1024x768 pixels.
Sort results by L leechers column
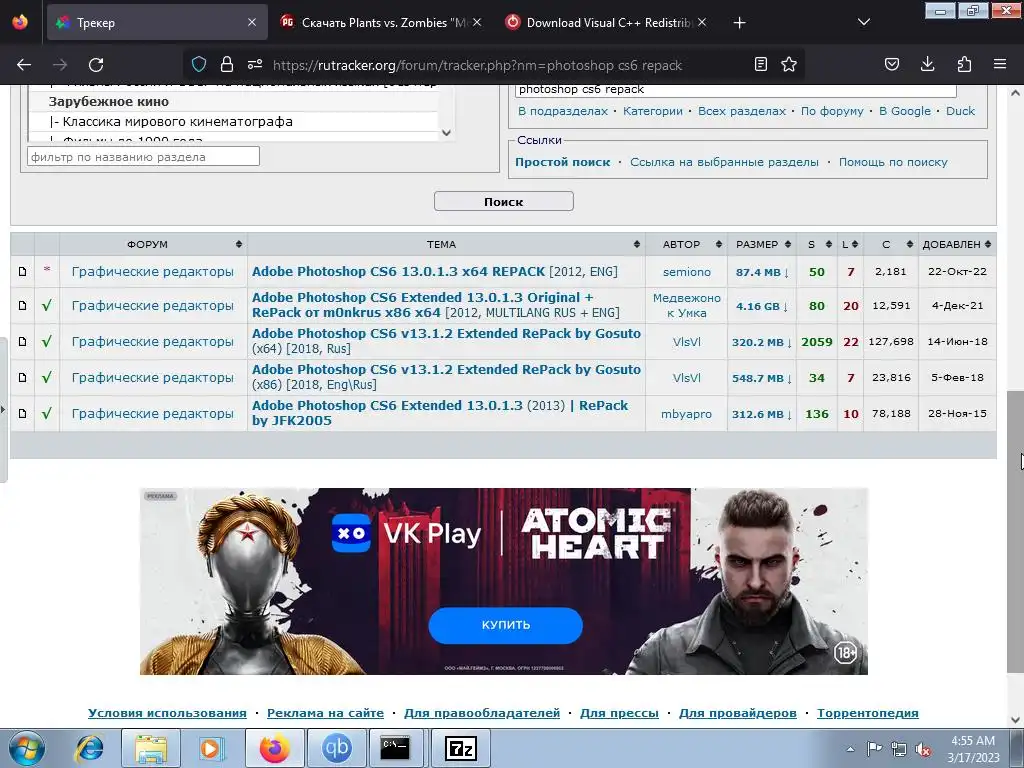[x=850, y=244]
